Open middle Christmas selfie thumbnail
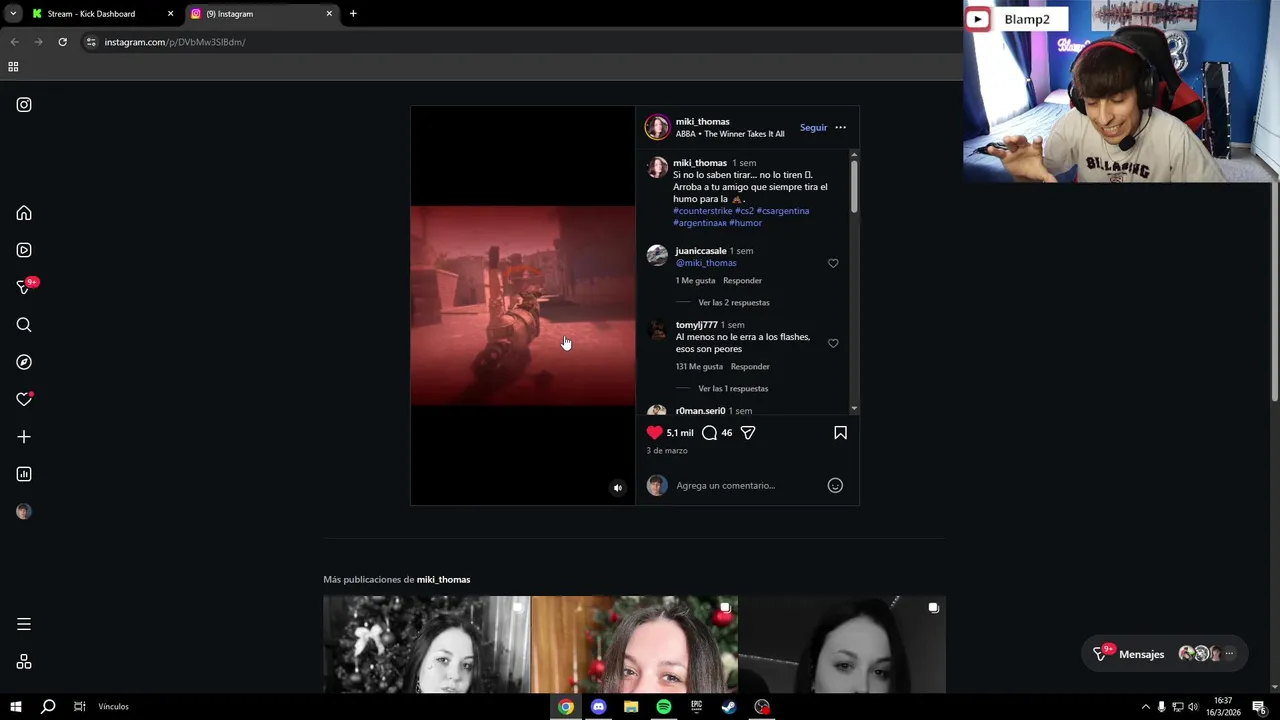The height and width of the screenshot is (720, 1280). [634, 645]
